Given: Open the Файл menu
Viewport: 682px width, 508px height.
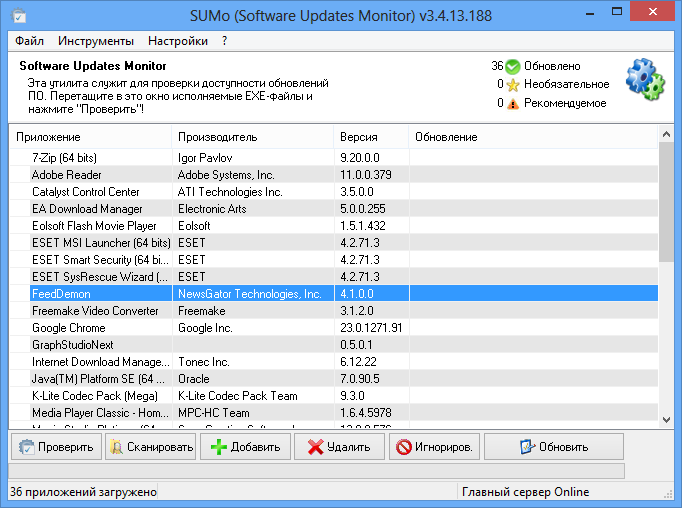Looking at the screenshot, I should tap(29, 41).
